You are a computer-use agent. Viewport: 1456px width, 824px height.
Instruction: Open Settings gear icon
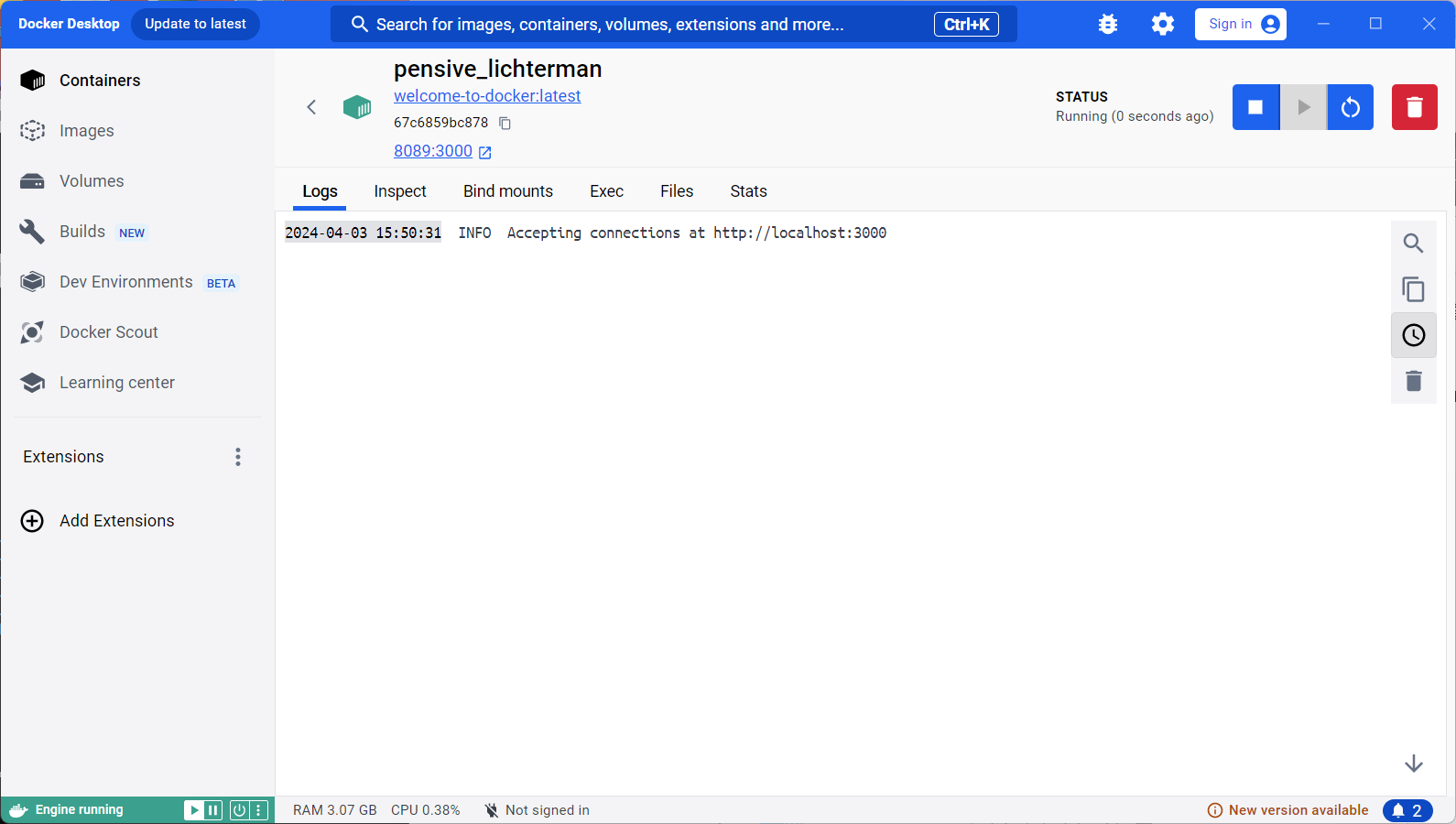(x=1163, y=25)
